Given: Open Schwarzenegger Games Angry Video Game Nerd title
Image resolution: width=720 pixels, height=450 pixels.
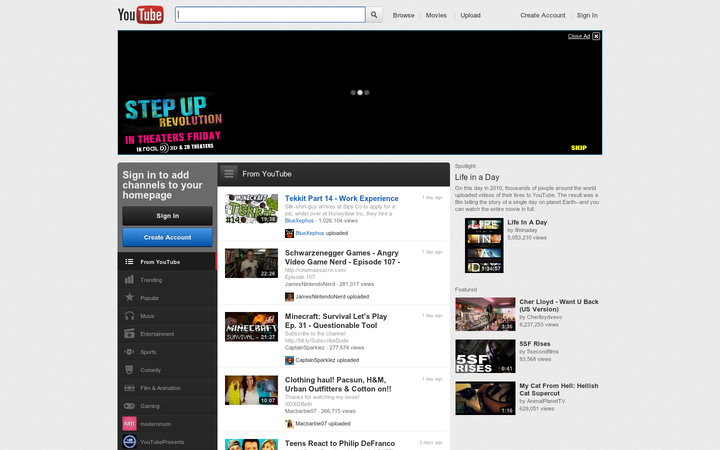Looking at the screenshot, I should click(x=342, y=257).
